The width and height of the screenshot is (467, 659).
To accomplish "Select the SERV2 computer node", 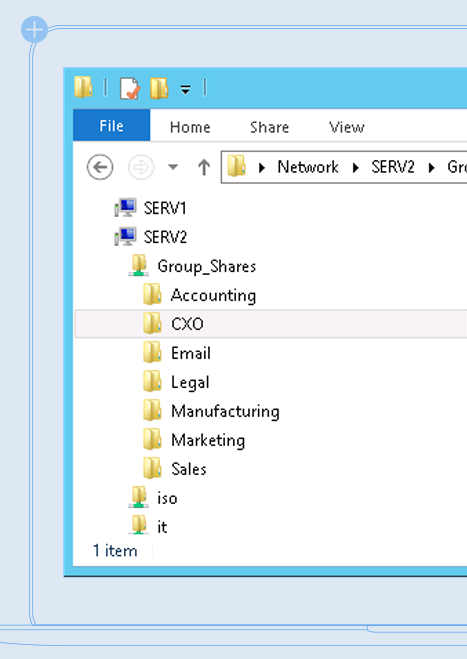I will 151,237.
